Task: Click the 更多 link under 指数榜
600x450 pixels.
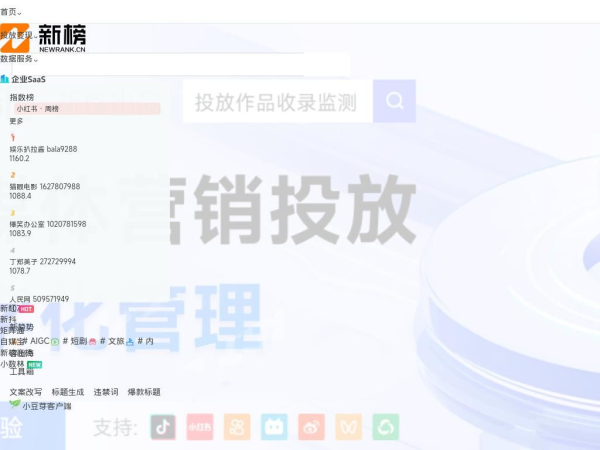Action: click(x=16, y=121)
